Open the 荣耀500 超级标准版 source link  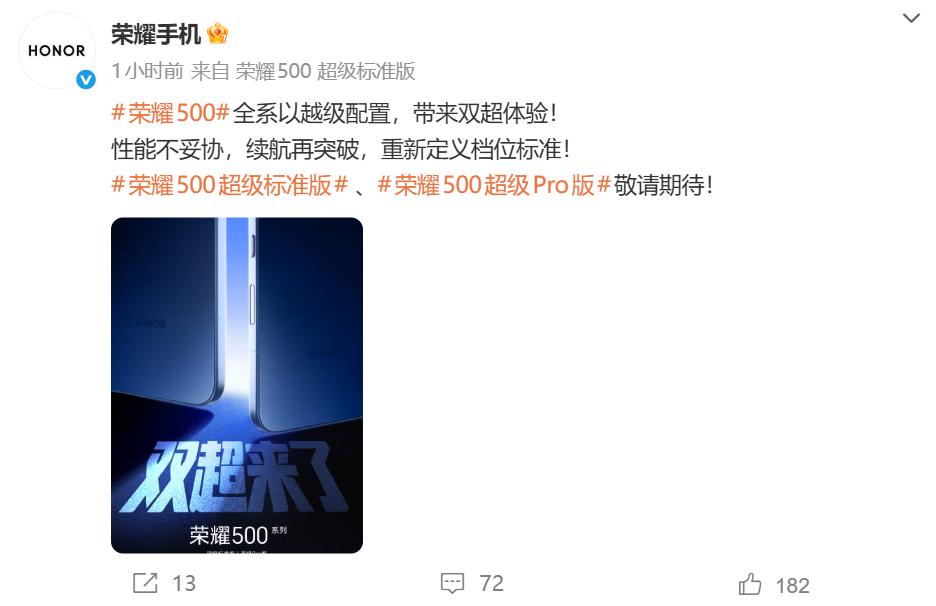click(x=325, y=71)
